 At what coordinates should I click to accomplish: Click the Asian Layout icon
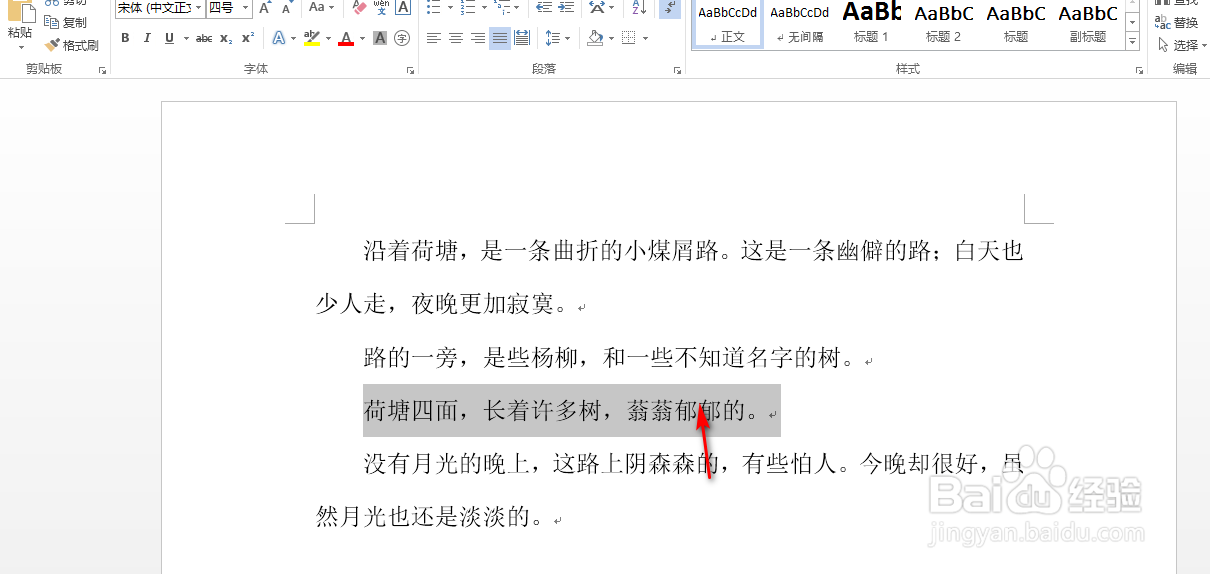(597, 8)
